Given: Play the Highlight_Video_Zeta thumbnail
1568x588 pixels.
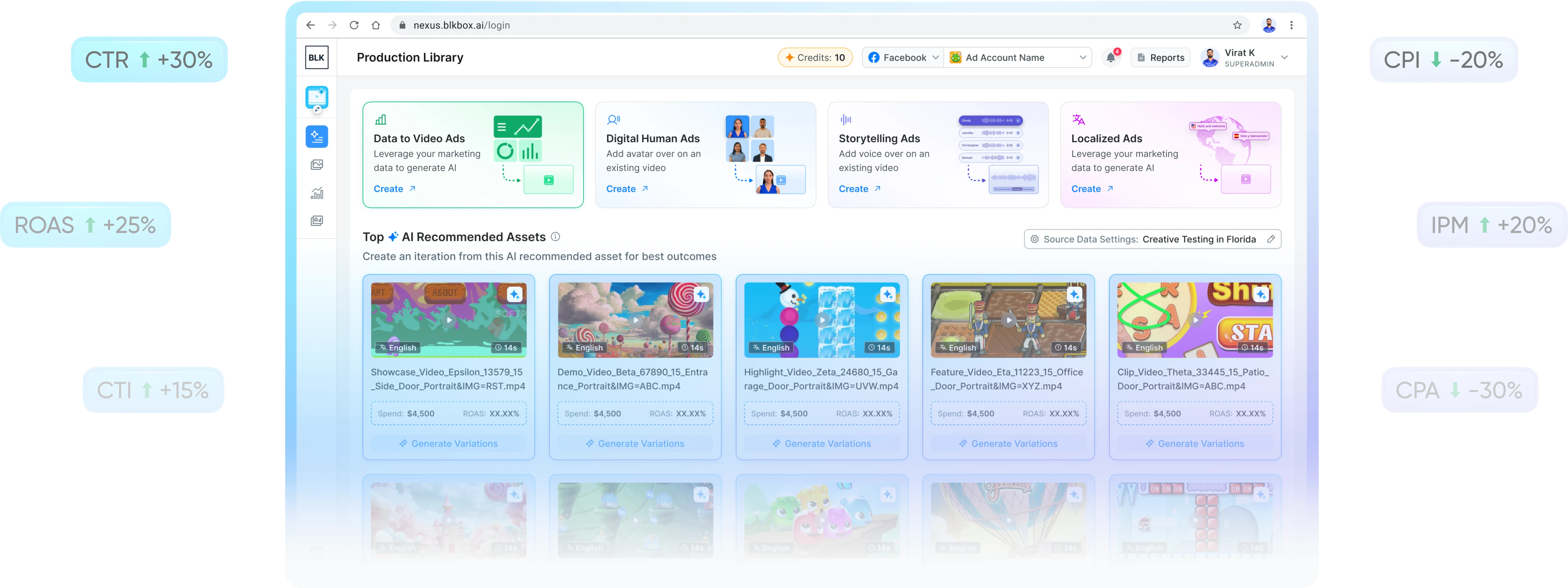Looking at the screenshot, I should [822, 320].
